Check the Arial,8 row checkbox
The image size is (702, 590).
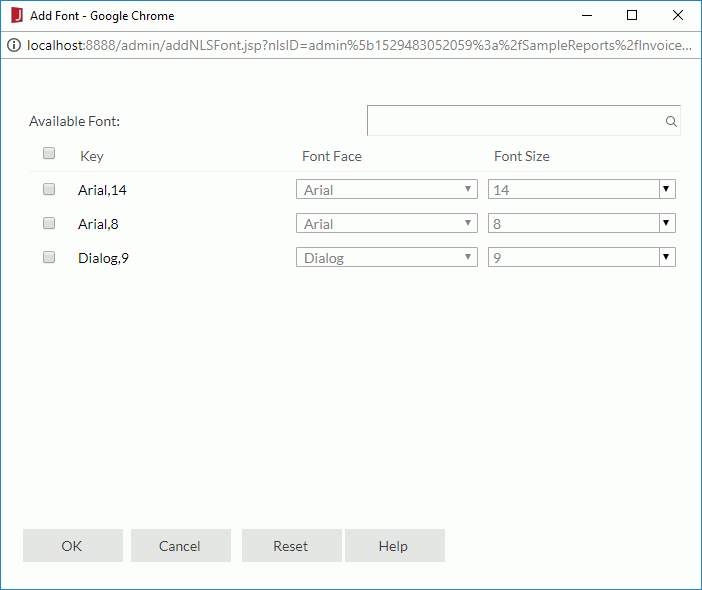(49, 223)
